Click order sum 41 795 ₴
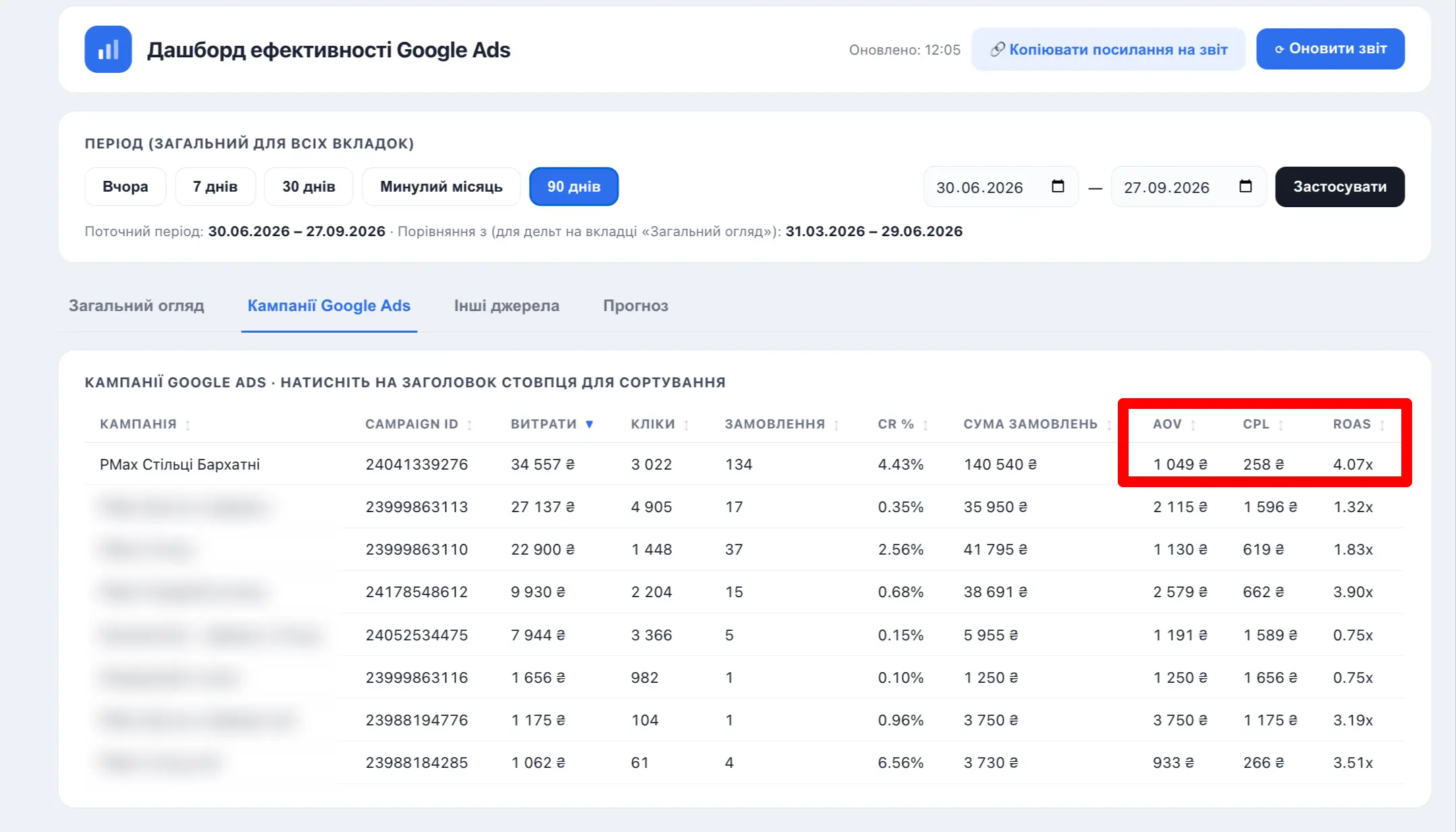Viewport: 1456px width, 832px height. pos(996,549)
